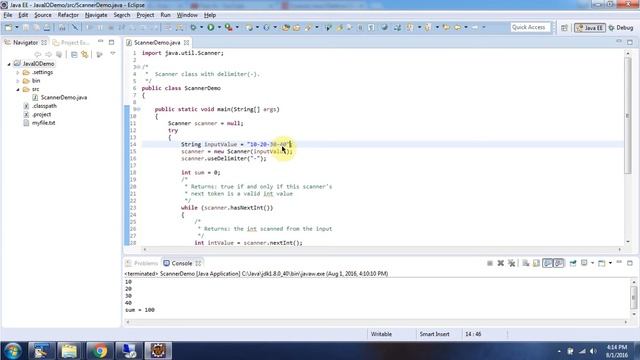Click Clear Console icon

point(525,263)
